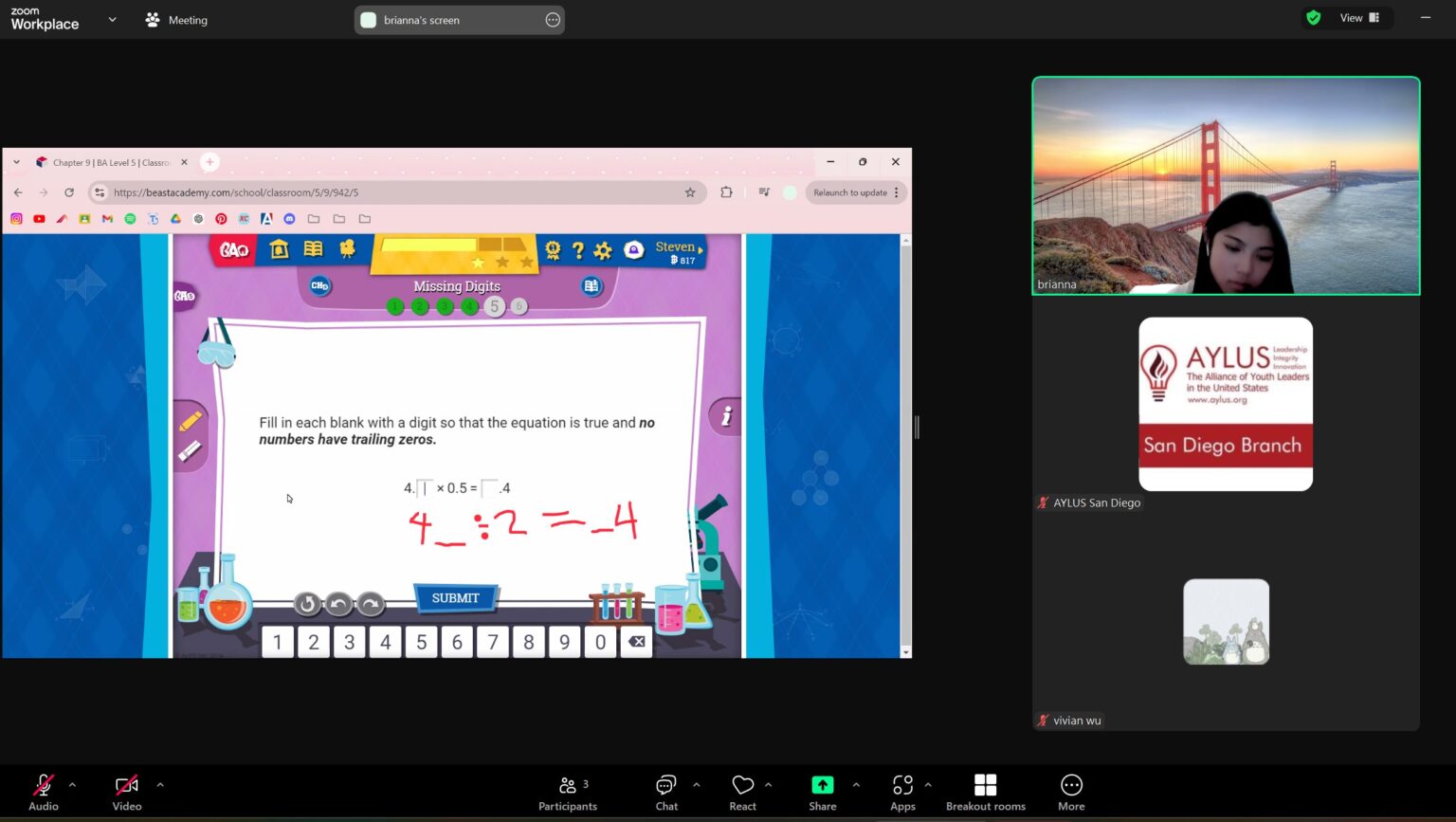This screenshot has height=822, width=1456.
Task: Click the reset drawing button
Action: pos(306,604)
